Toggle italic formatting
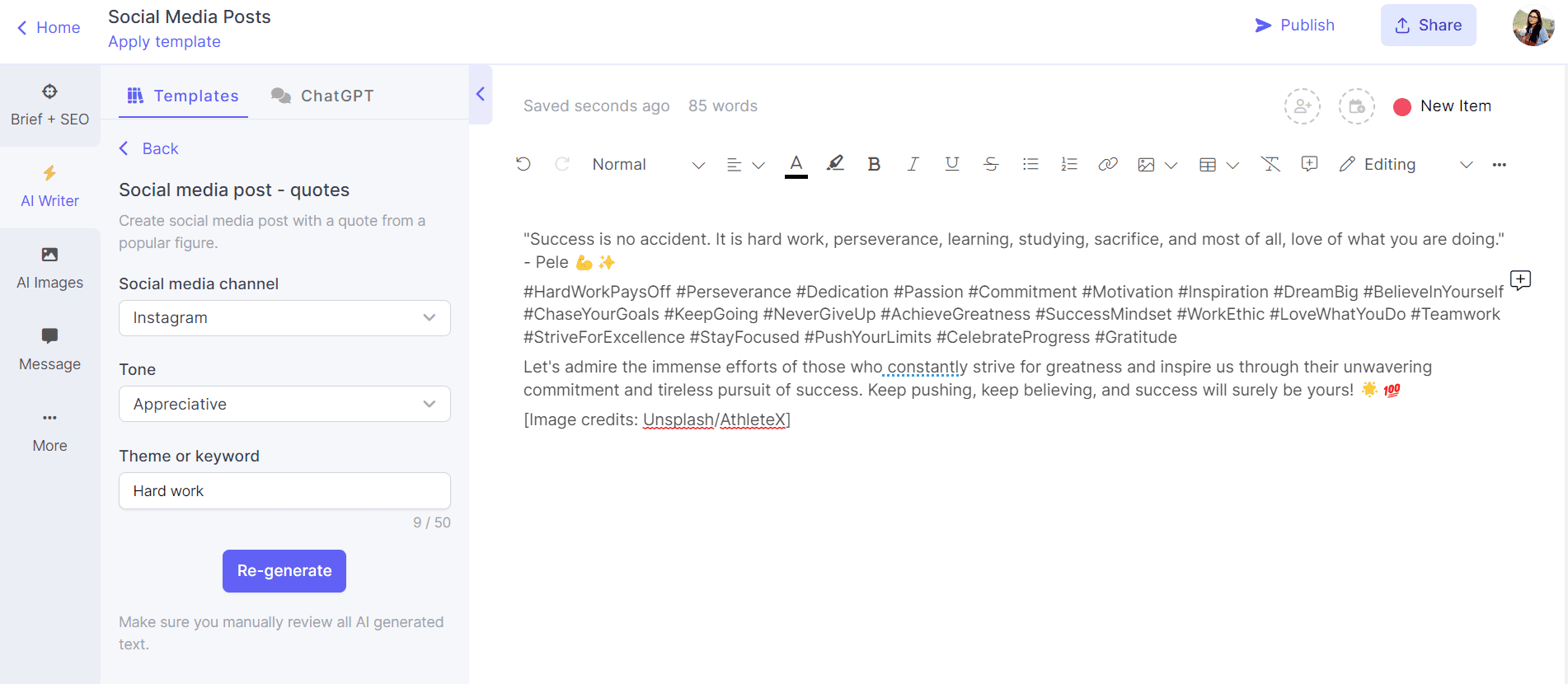Screen dimensions: 1568x684 913,164
